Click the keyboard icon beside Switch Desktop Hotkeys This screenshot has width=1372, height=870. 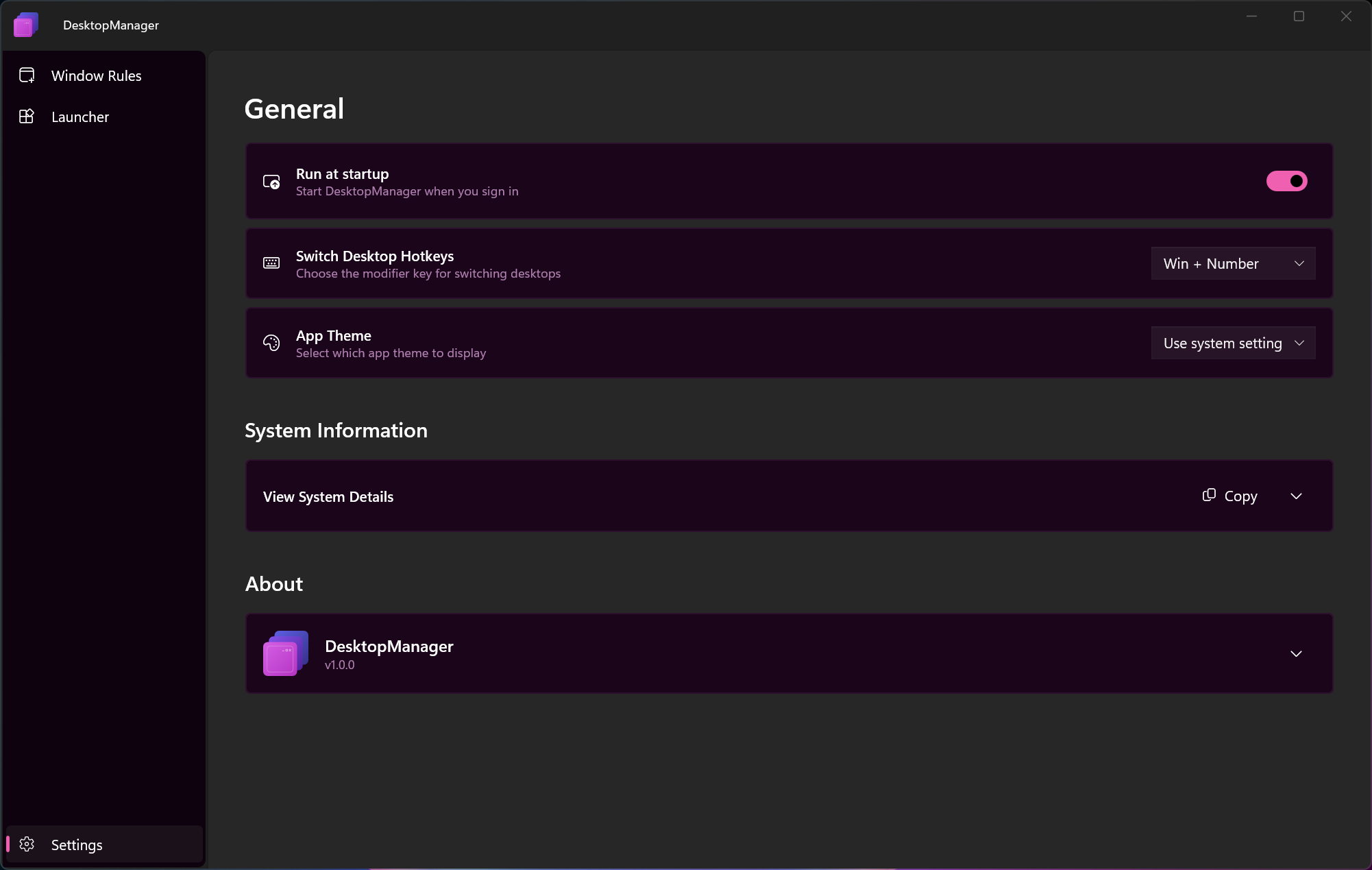coord(271,263)
